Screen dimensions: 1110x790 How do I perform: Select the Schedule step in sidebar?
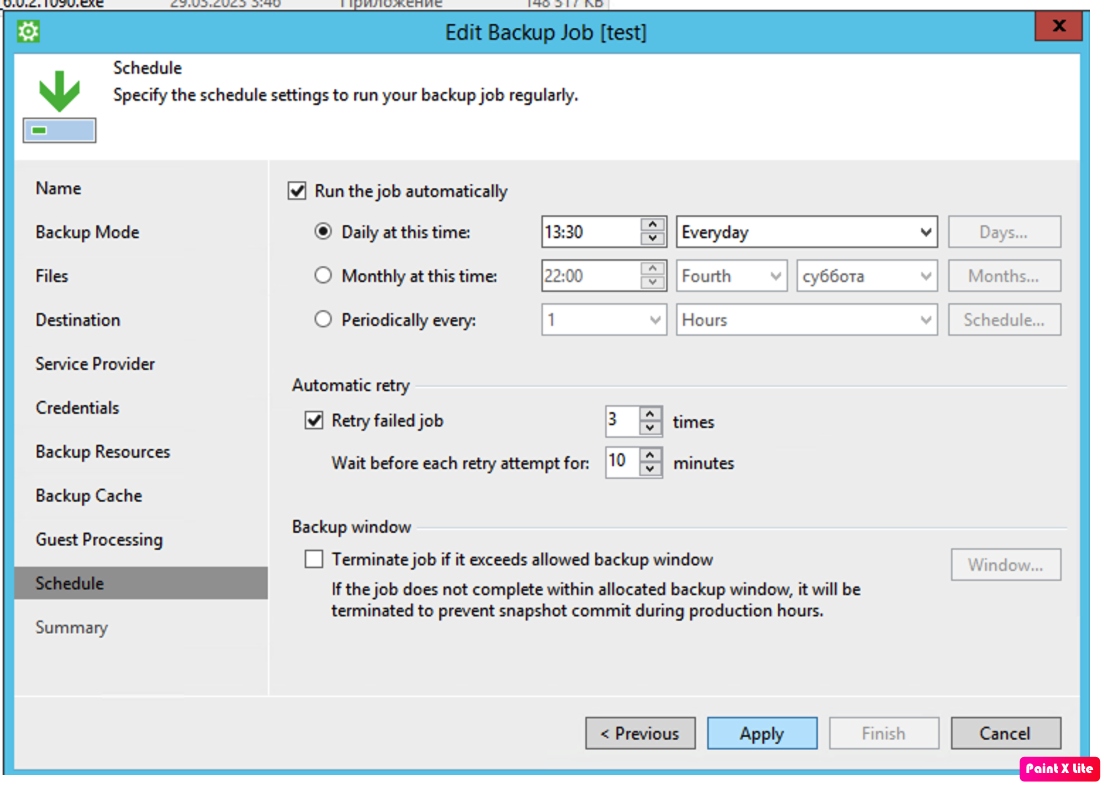[x=141, y=583]
